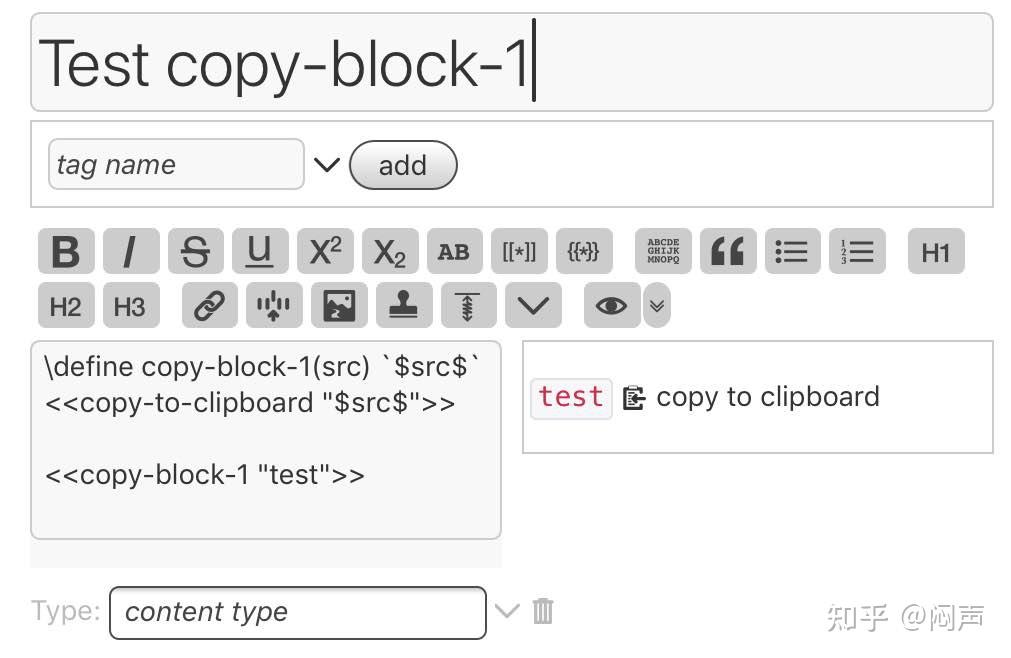Click the tag name input field
Viewport: 1011px width, 658px height.
pos(176,165)
